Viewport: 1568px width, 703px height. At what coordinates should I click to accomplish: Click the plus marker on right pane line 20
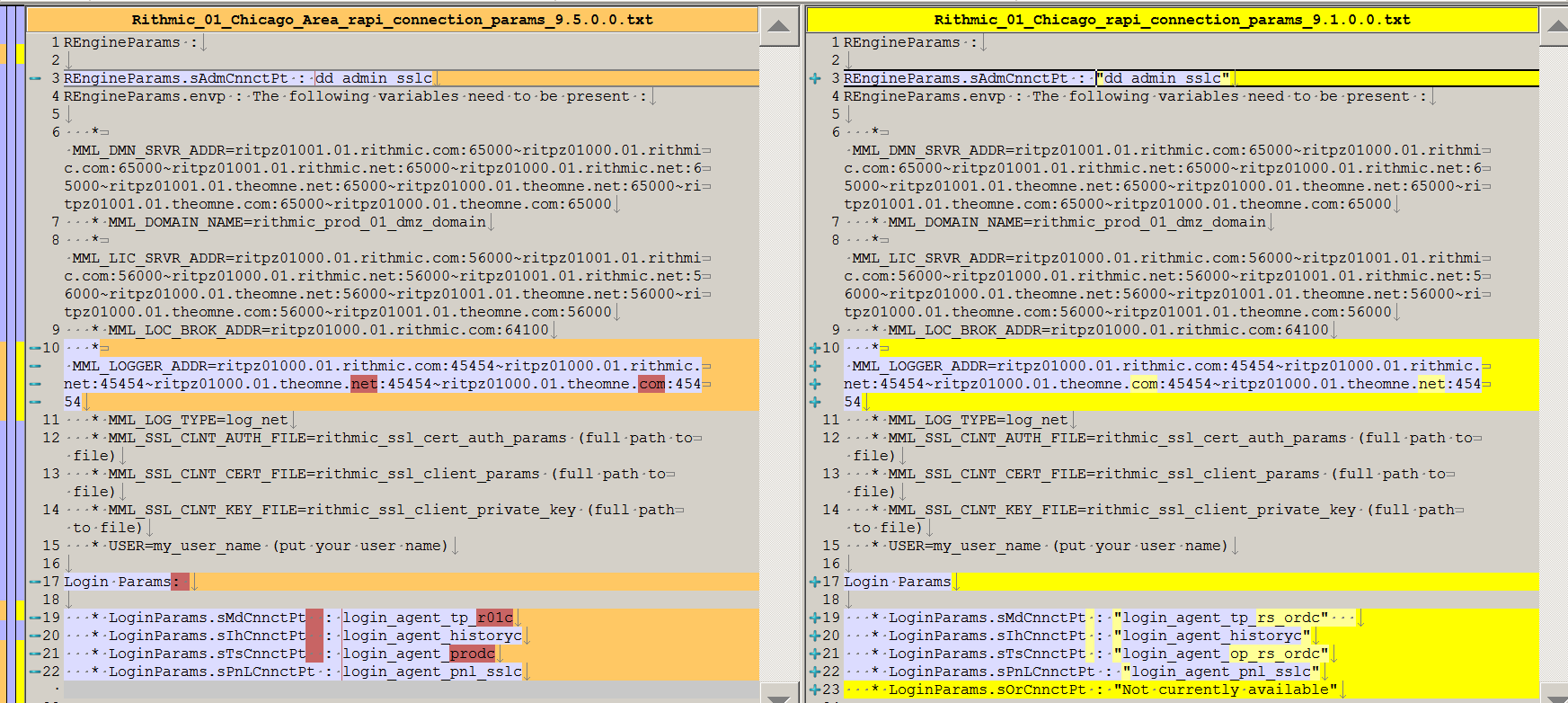tap(815, 636)
